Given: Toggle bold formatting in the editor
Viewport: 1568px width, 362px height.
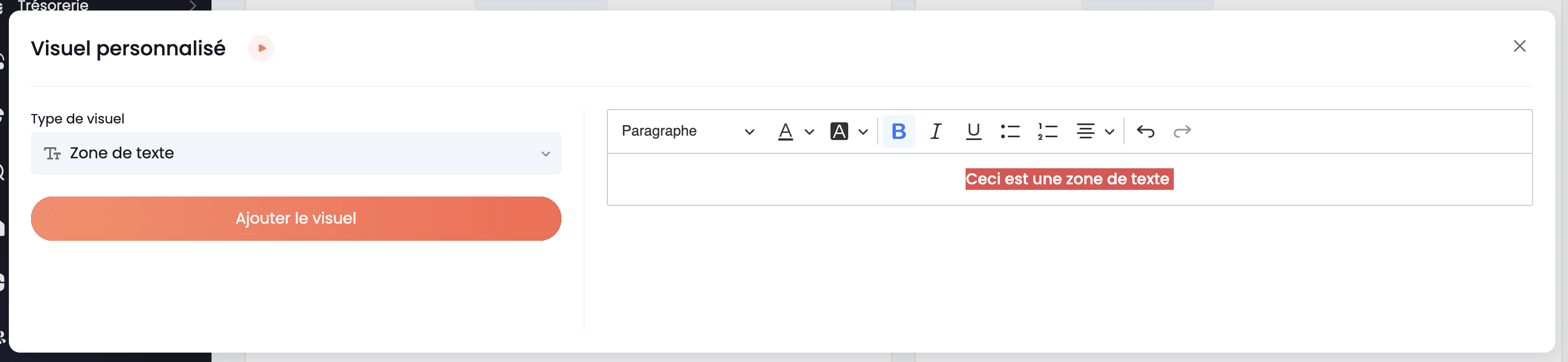Looking at the screenshot, I should [899, 131].
